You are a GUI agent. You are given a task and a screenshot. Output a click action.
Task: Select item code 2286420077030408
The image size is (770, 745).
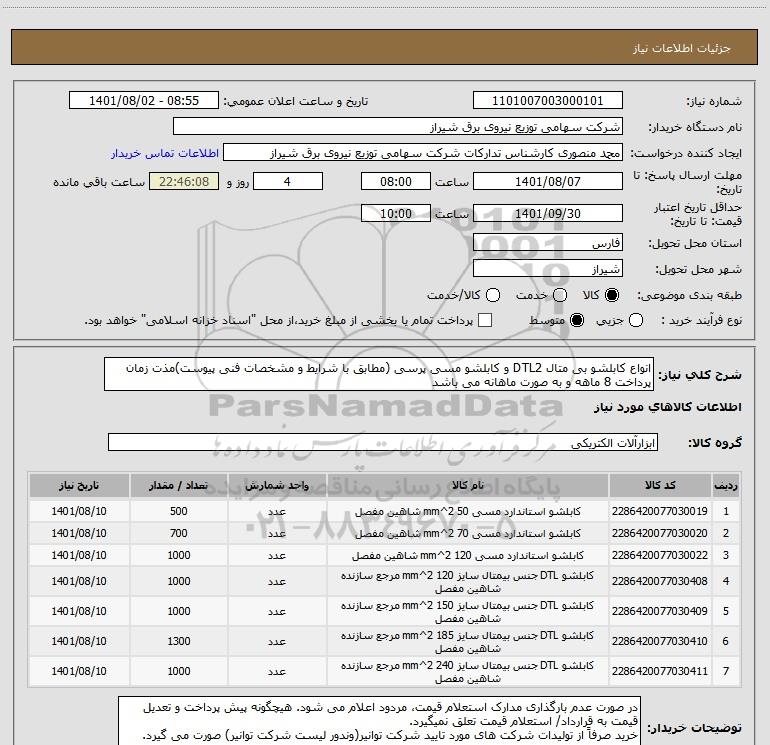pyautogui.click(x=660, y=581)
